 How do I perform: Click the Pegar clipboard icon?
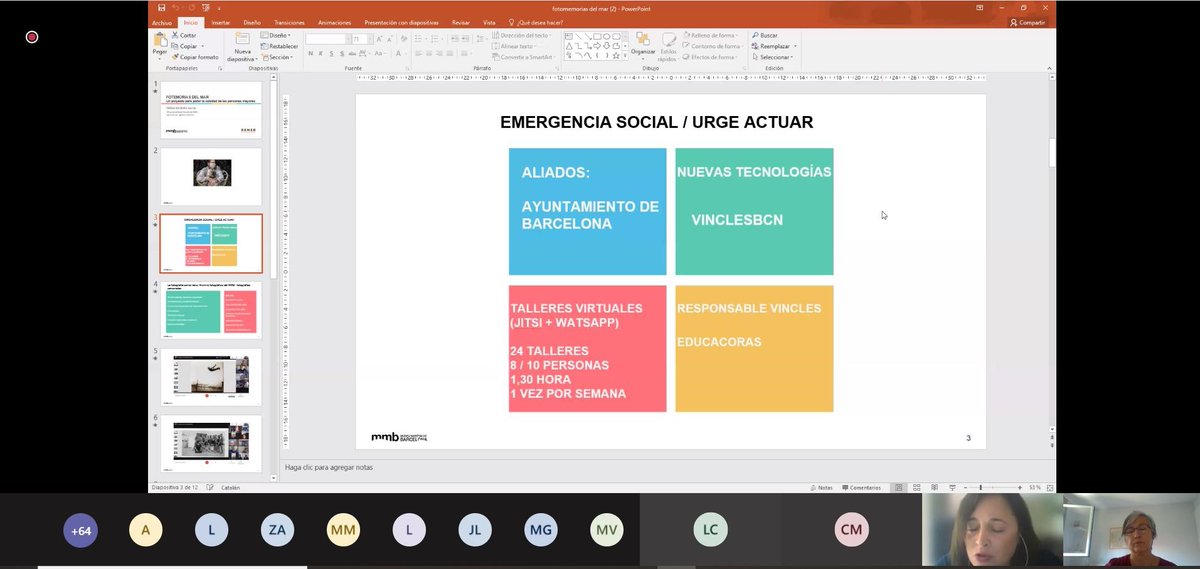(160, 41)
